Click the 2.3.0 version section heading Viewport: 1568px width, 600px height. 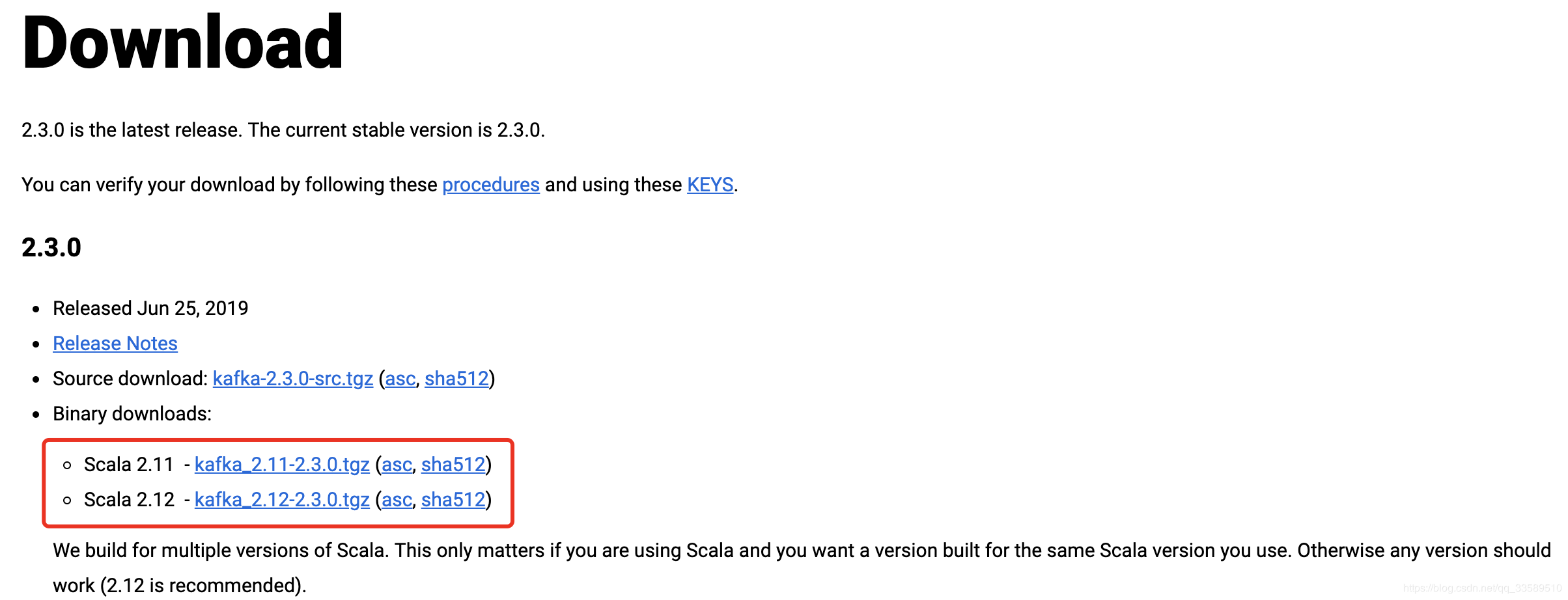click(x=51, y=248)
